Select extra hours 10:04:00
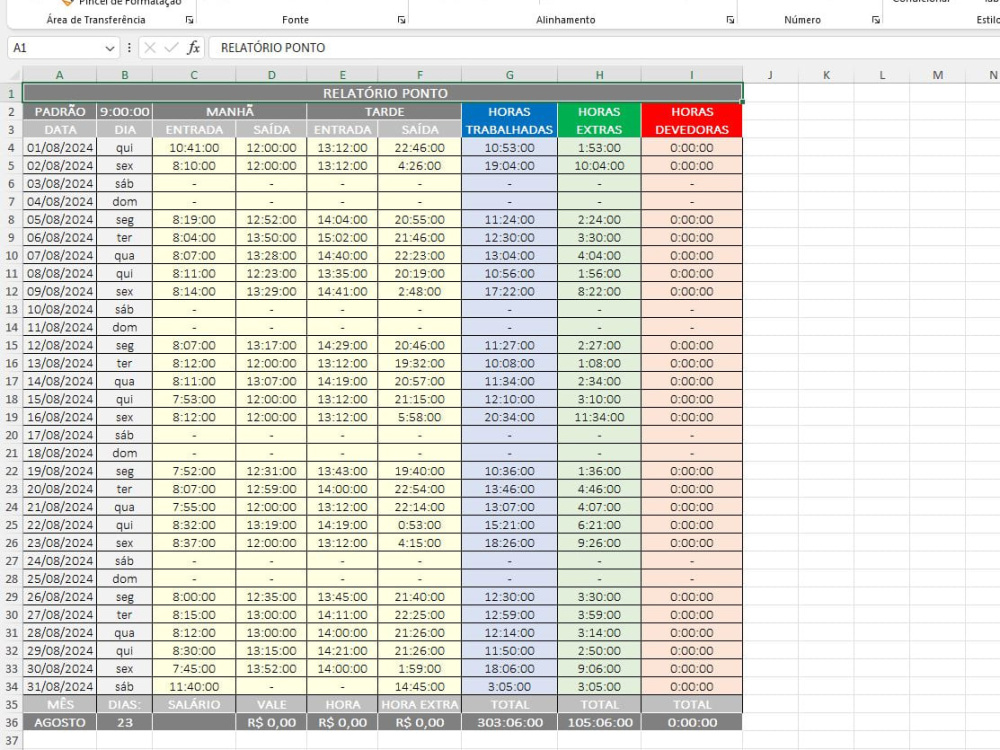Viewport: 1000px width, 750px height. [x=599, y=165]
